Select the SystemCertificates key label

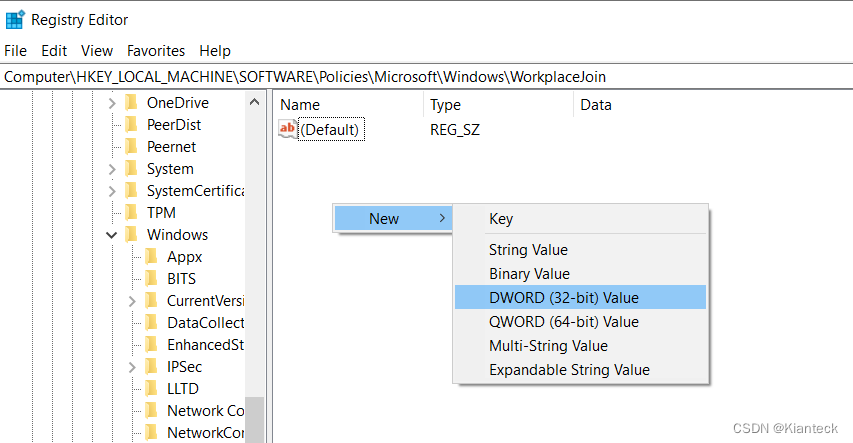click(x=195, y=190)
